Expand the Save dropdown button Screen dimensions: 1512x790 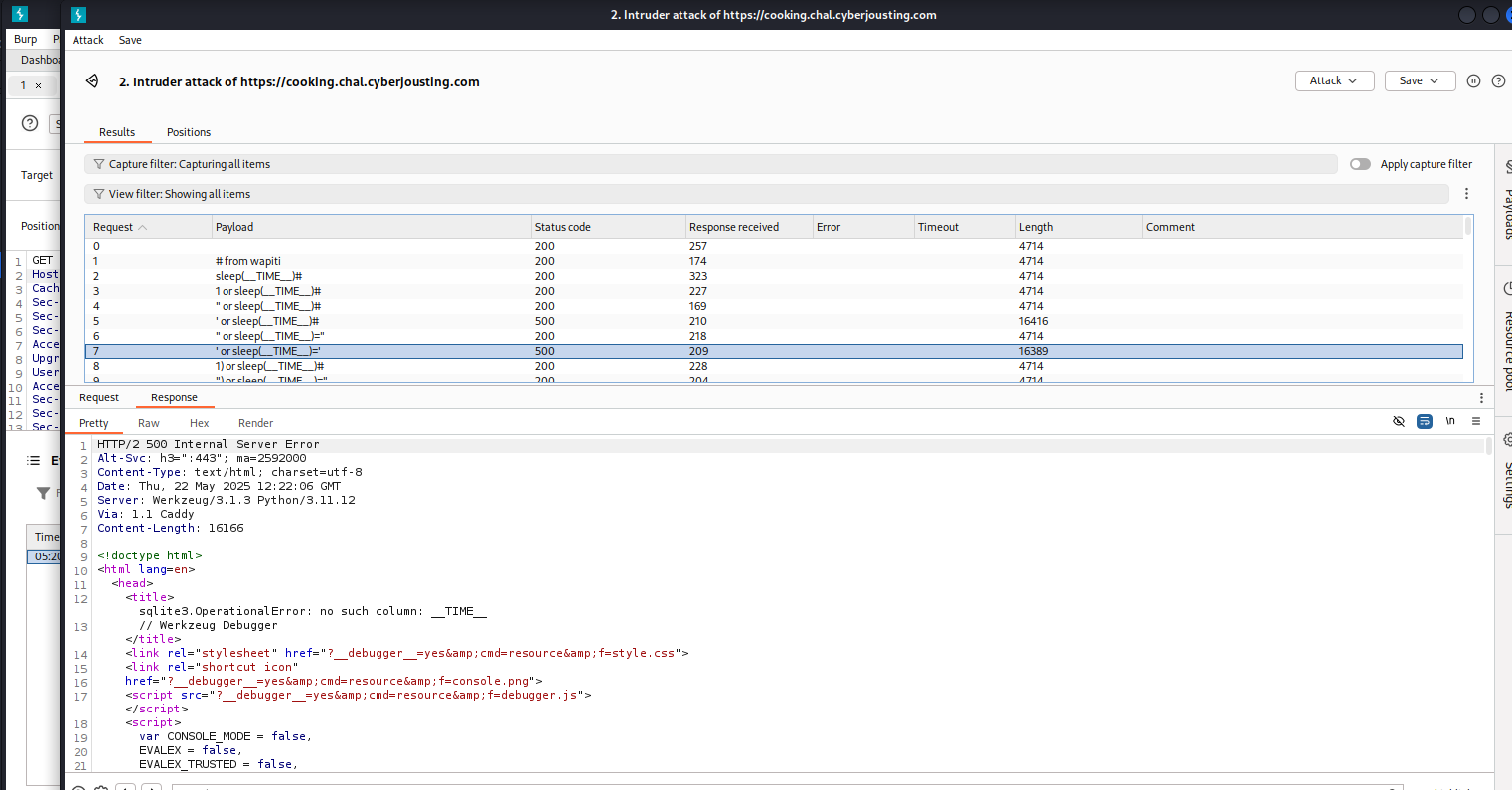point(1420,80)
